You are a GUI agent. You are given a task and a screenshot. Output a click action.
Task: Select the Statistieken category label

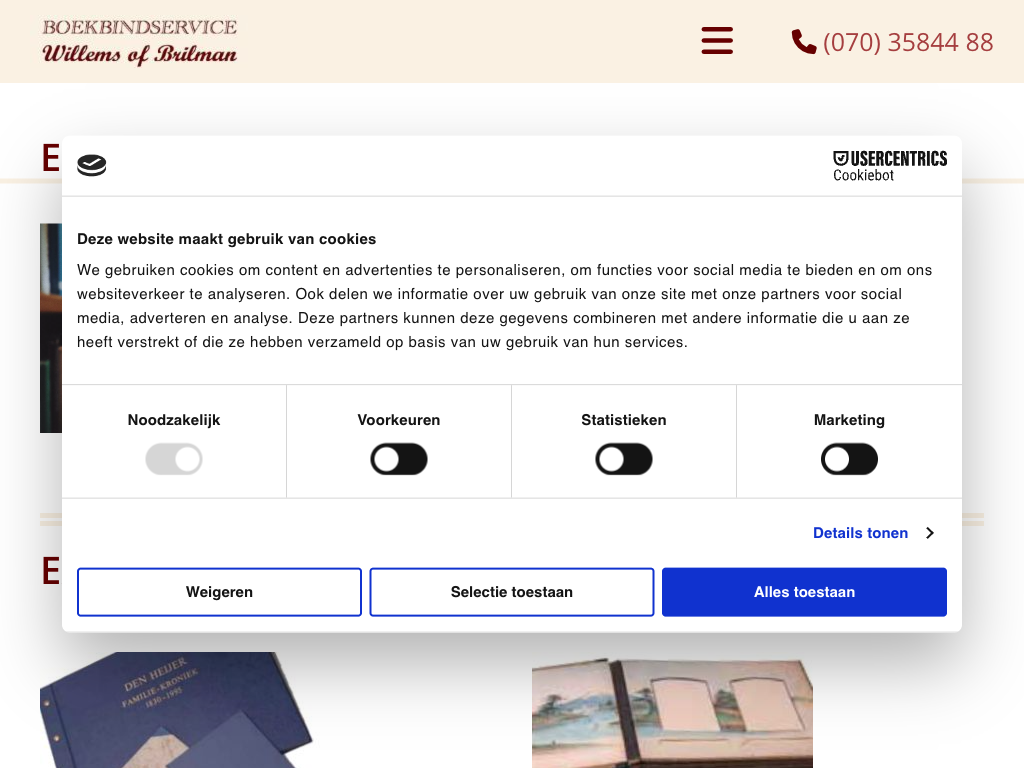tap(624, 420)
